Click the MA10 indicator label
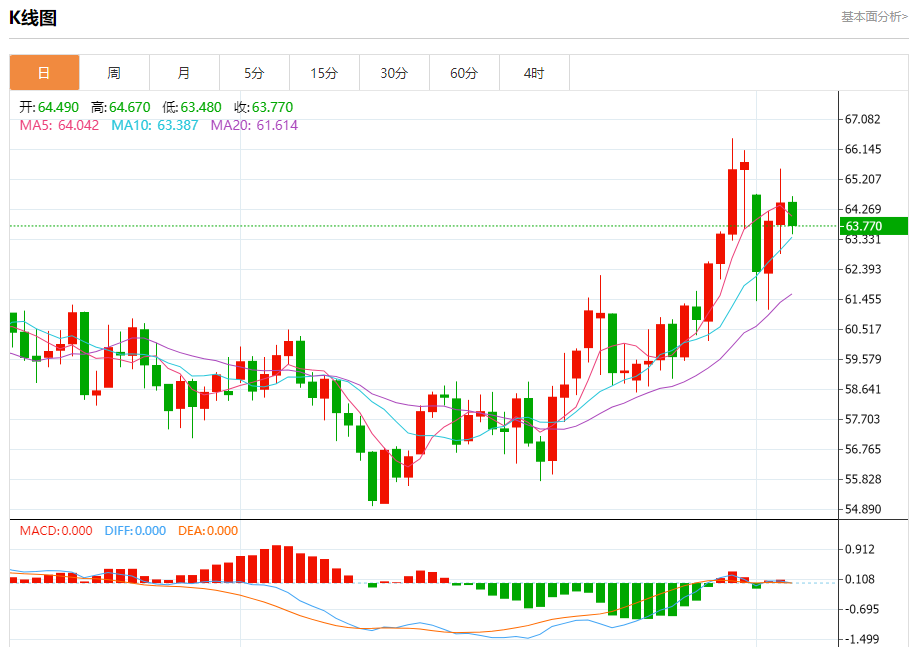 click(x=154, y=125)
